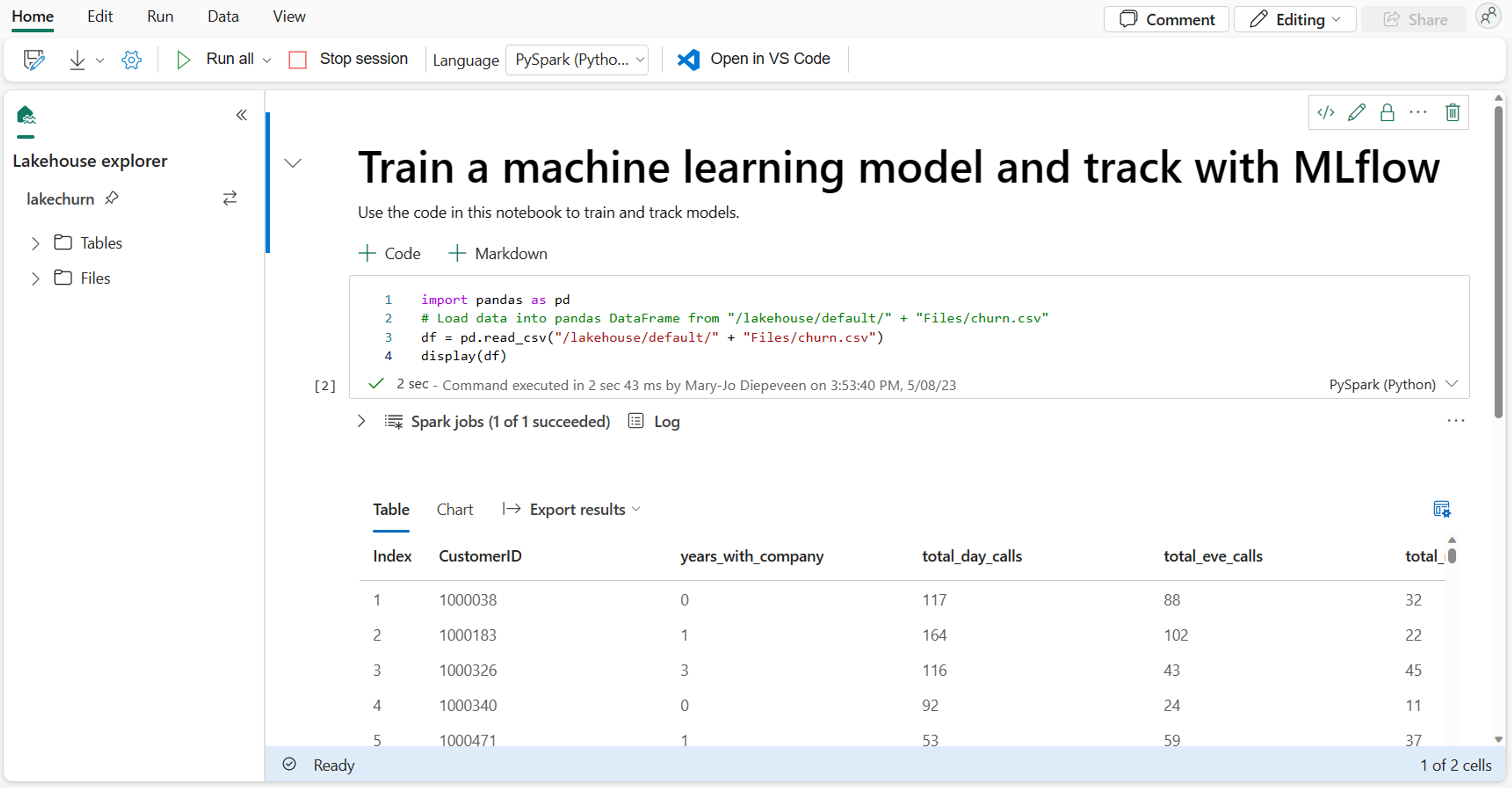Click the VS Code logo icon
Screen dimensions: 1512x788
point(688,59)
